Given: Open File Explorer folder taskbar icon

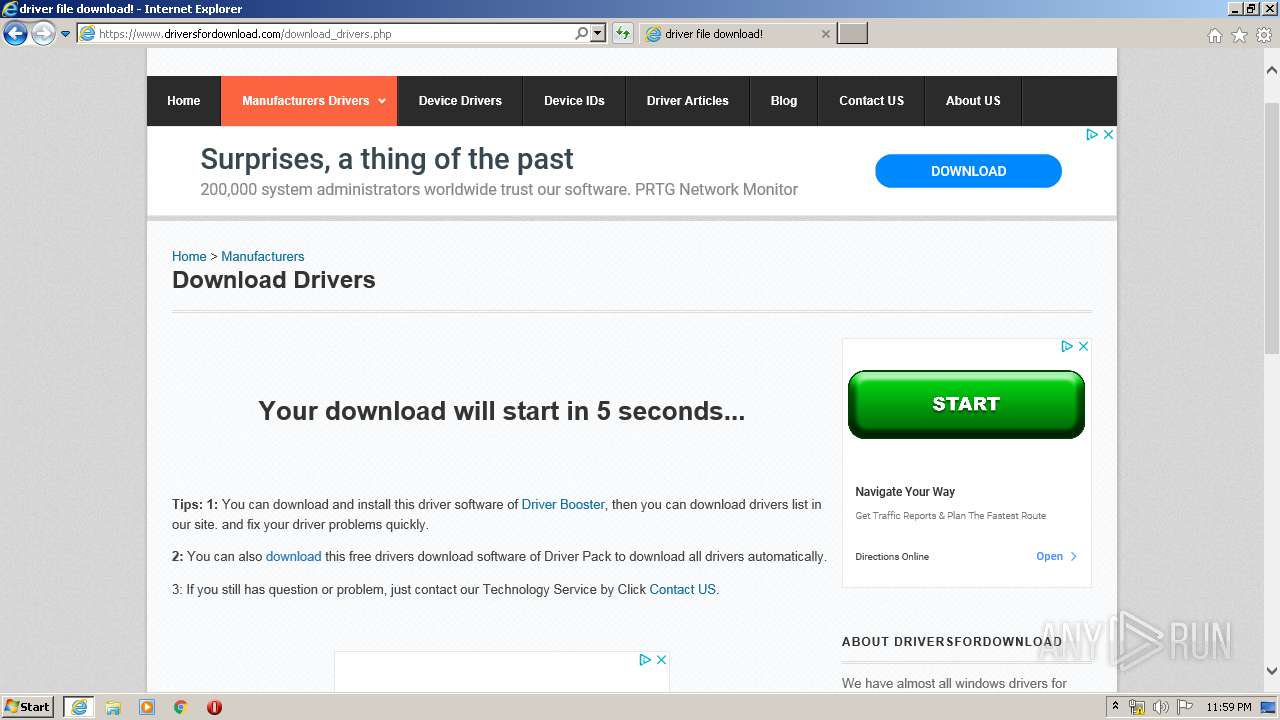Looking at the screenshot, I should (x=113, y=707).
